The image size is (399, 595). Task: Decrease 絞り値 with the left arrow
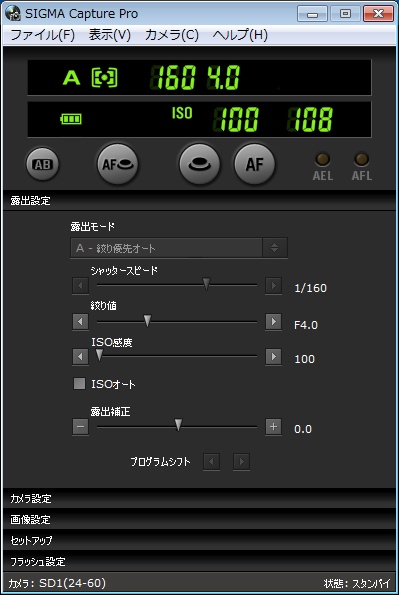(x=80, y=322)
